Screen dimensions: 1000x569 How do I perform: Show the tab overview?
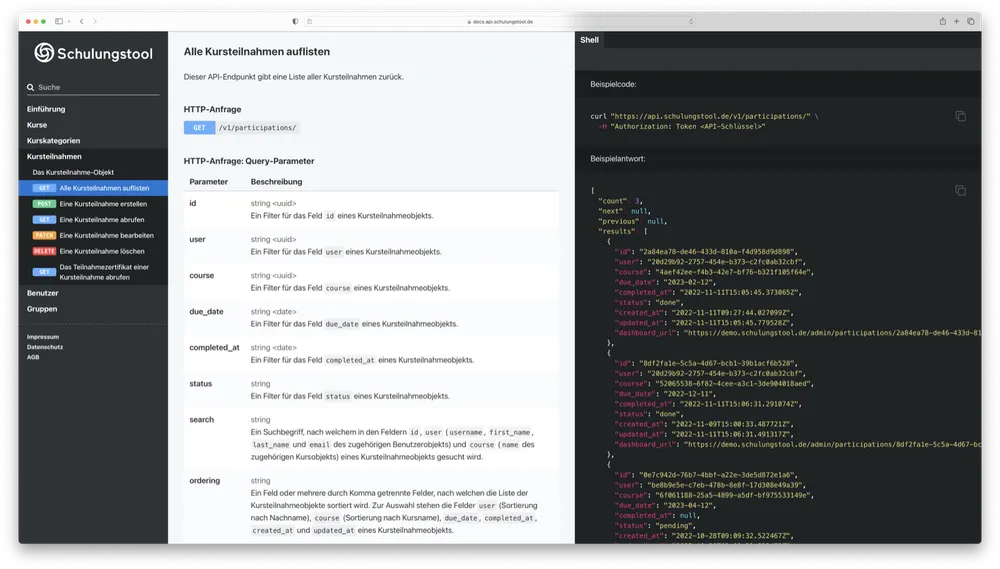(971, 21)
